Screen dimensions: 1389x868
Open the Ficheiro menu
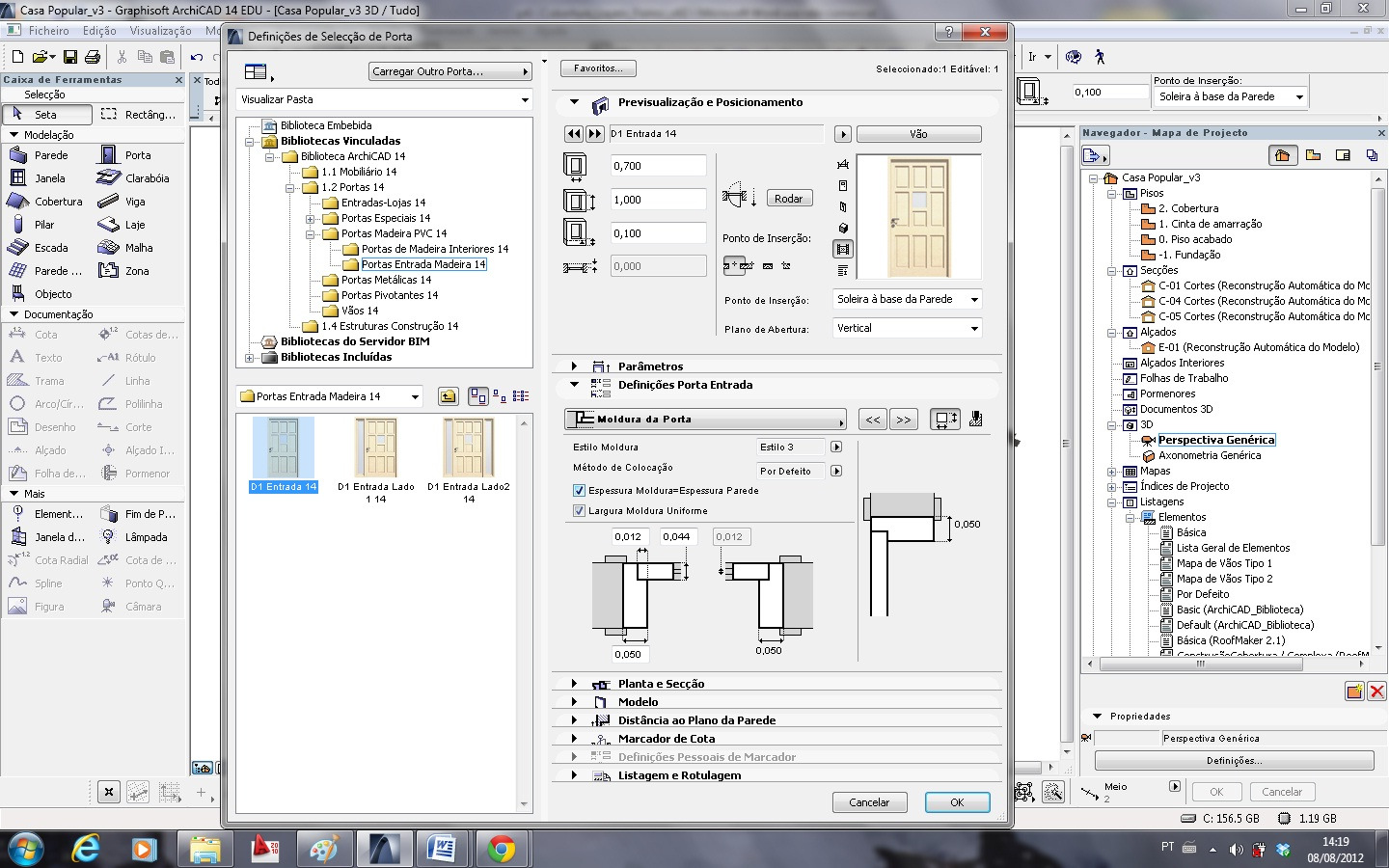48,31
